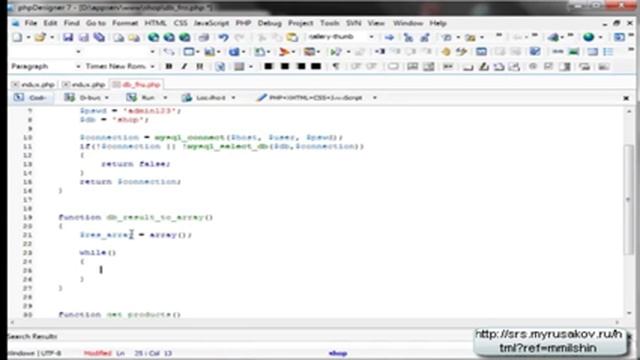
Task: Open the Help menu
Action: point(438,23)
